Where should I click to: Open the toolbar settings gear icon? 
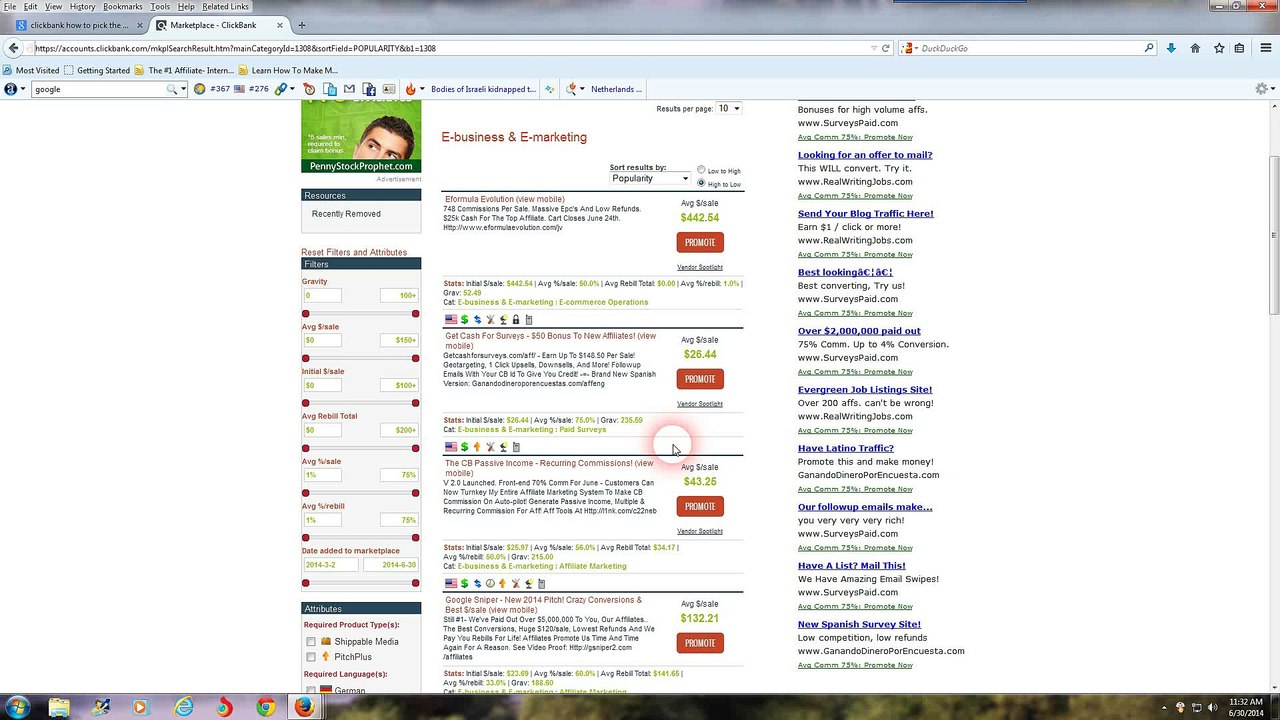click(x=1261, y=89)
